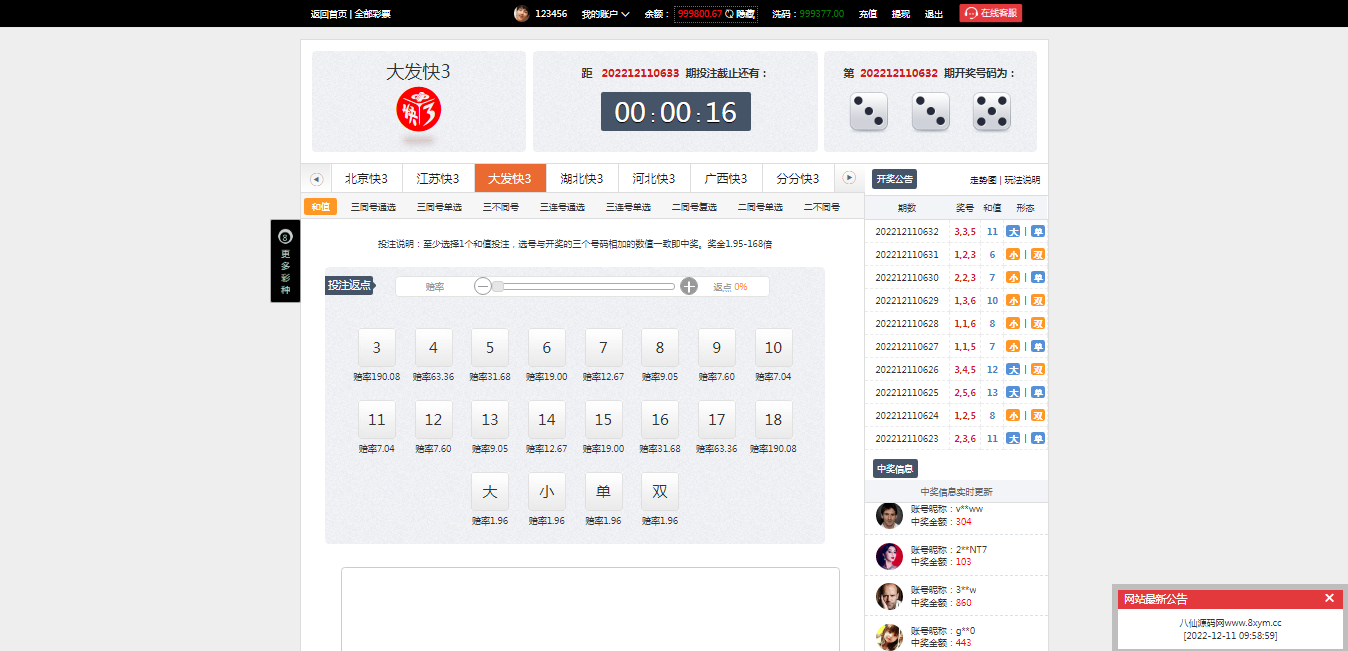Switch to the 江苏快3 tab

[x=438, y=178]
